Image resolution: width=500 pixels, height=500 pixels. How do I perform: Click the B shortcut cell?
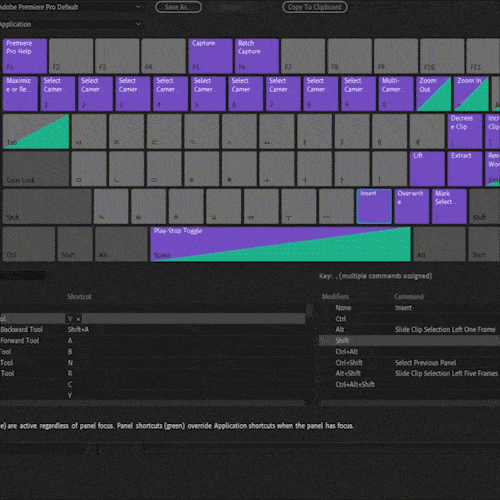click(x=70, y=352)
